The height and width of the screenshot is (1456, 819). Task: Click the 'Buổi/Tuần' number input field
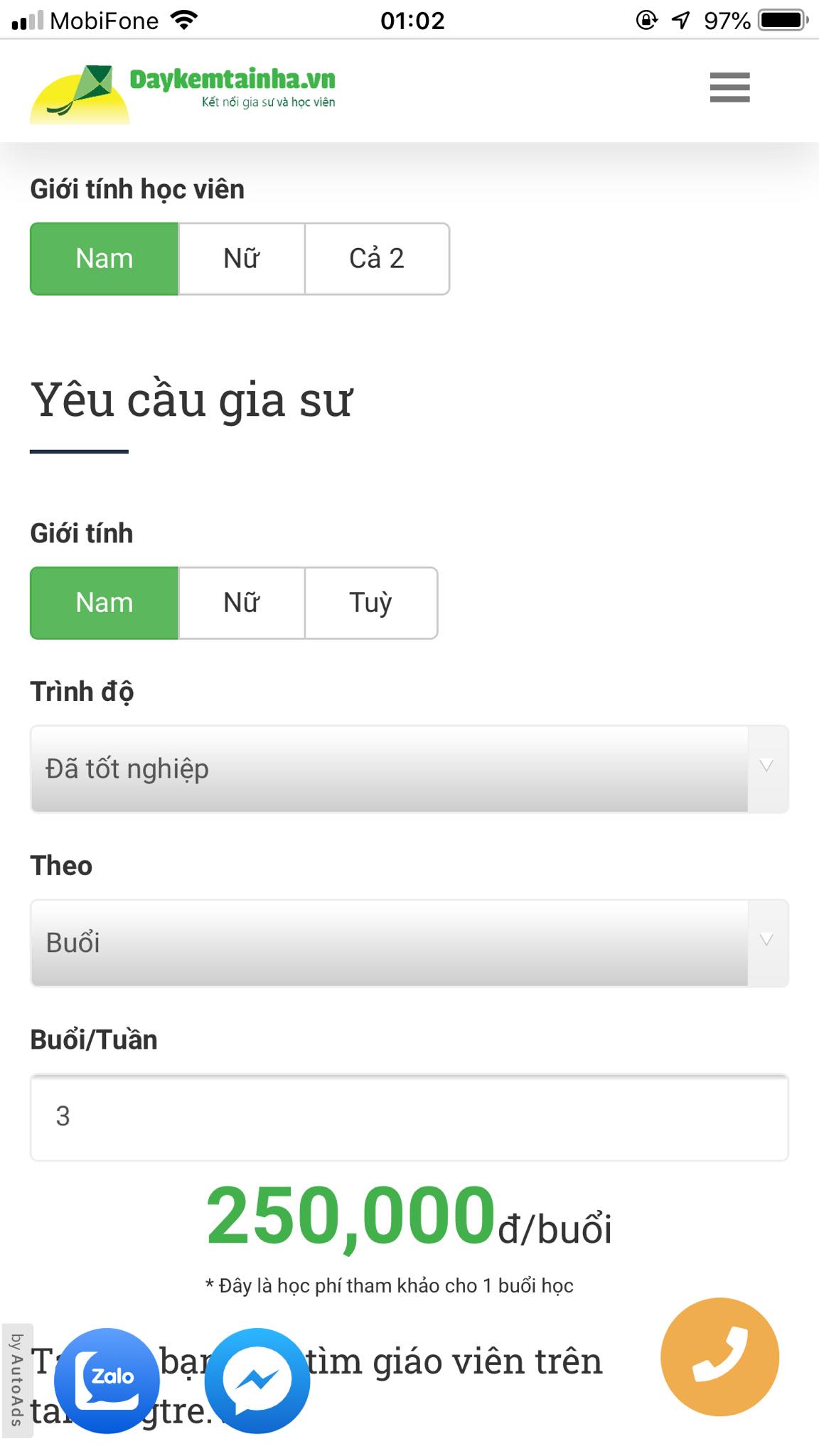[409, 1118]
